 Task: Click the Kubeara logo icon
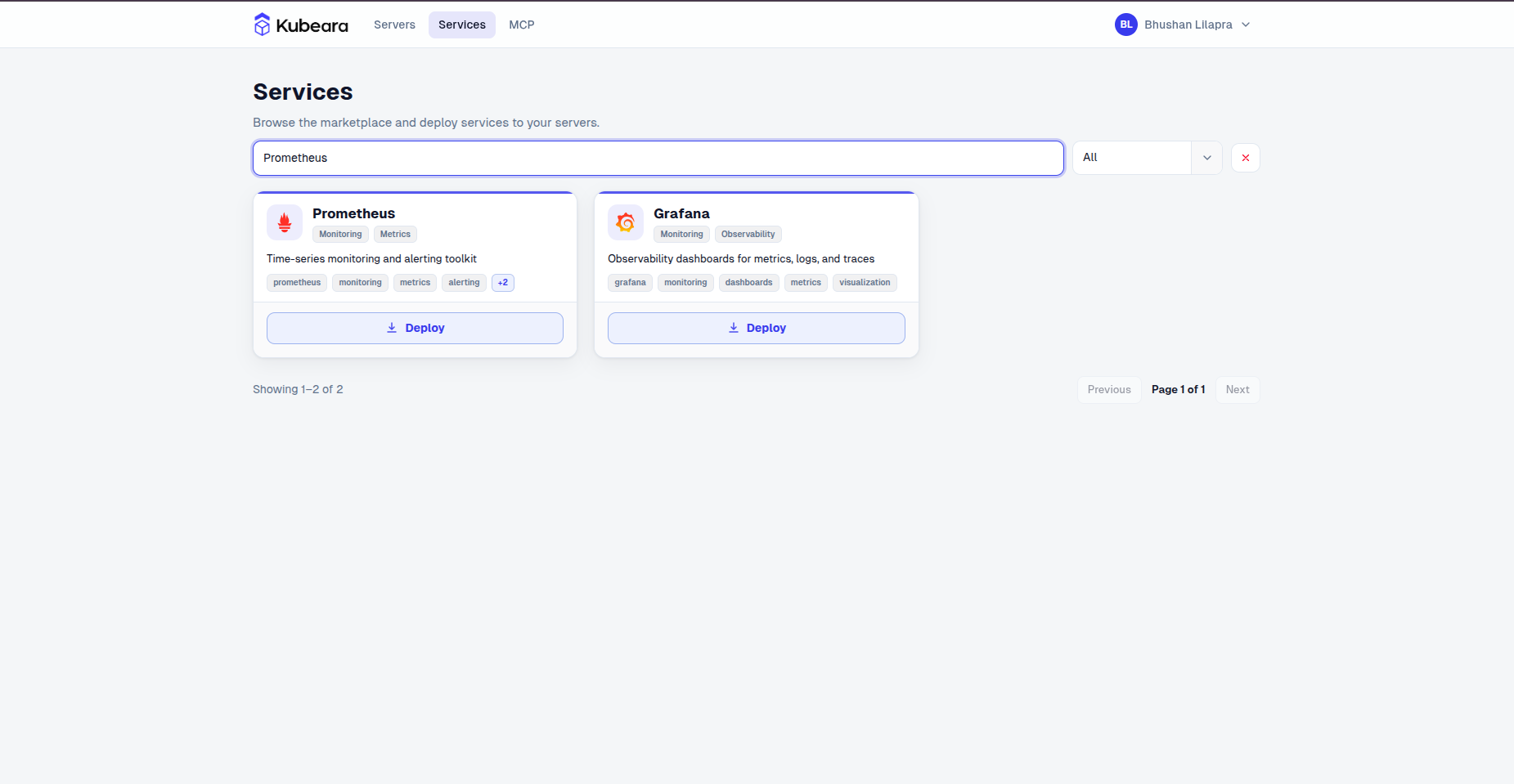(x=262, y=25)
